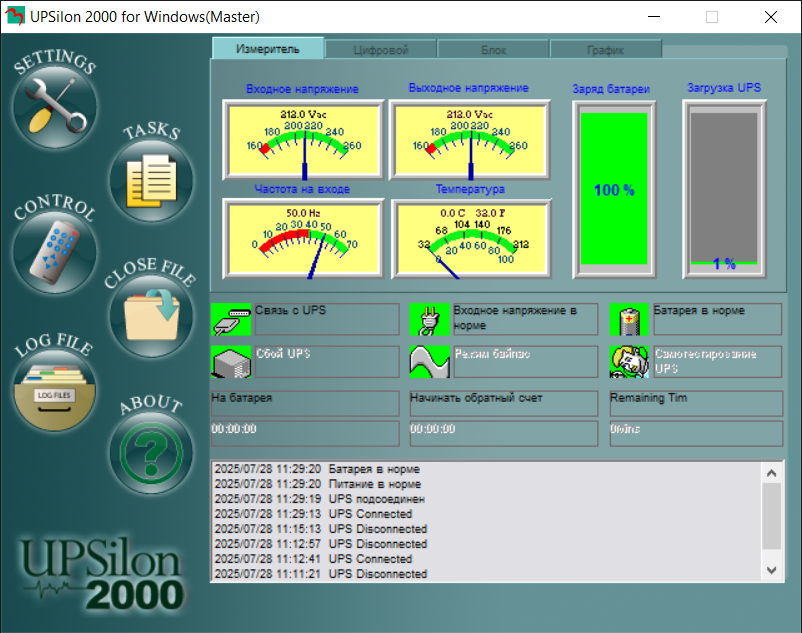Click the Связь с UPS status icon
Screen dimensions: 802x633
tap(231, 320)
